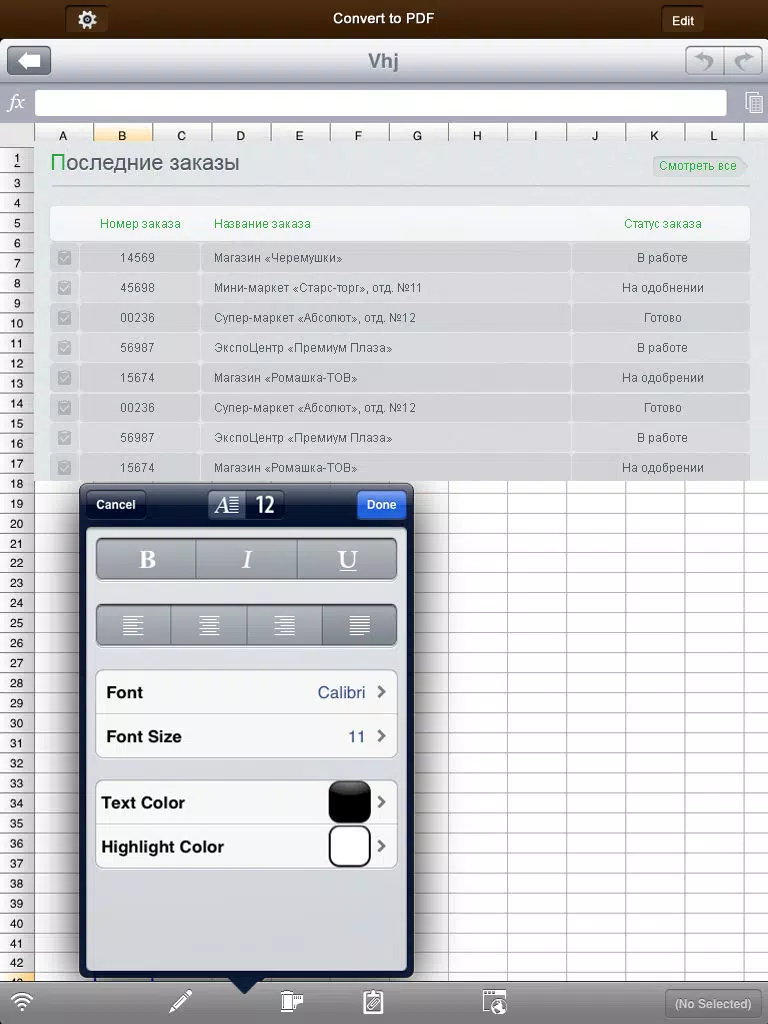Image resolution: width=768 pixels, height=1024 pixels.
Task: Tap the pencil edit icon
Action: [180, 1002]
